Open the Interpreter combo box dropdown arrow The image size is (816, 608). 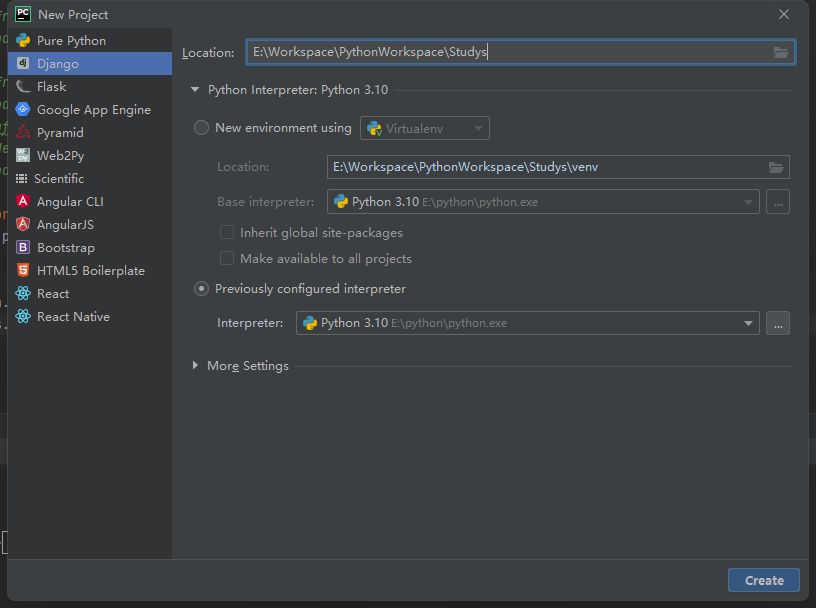click(x=748, y=323)
